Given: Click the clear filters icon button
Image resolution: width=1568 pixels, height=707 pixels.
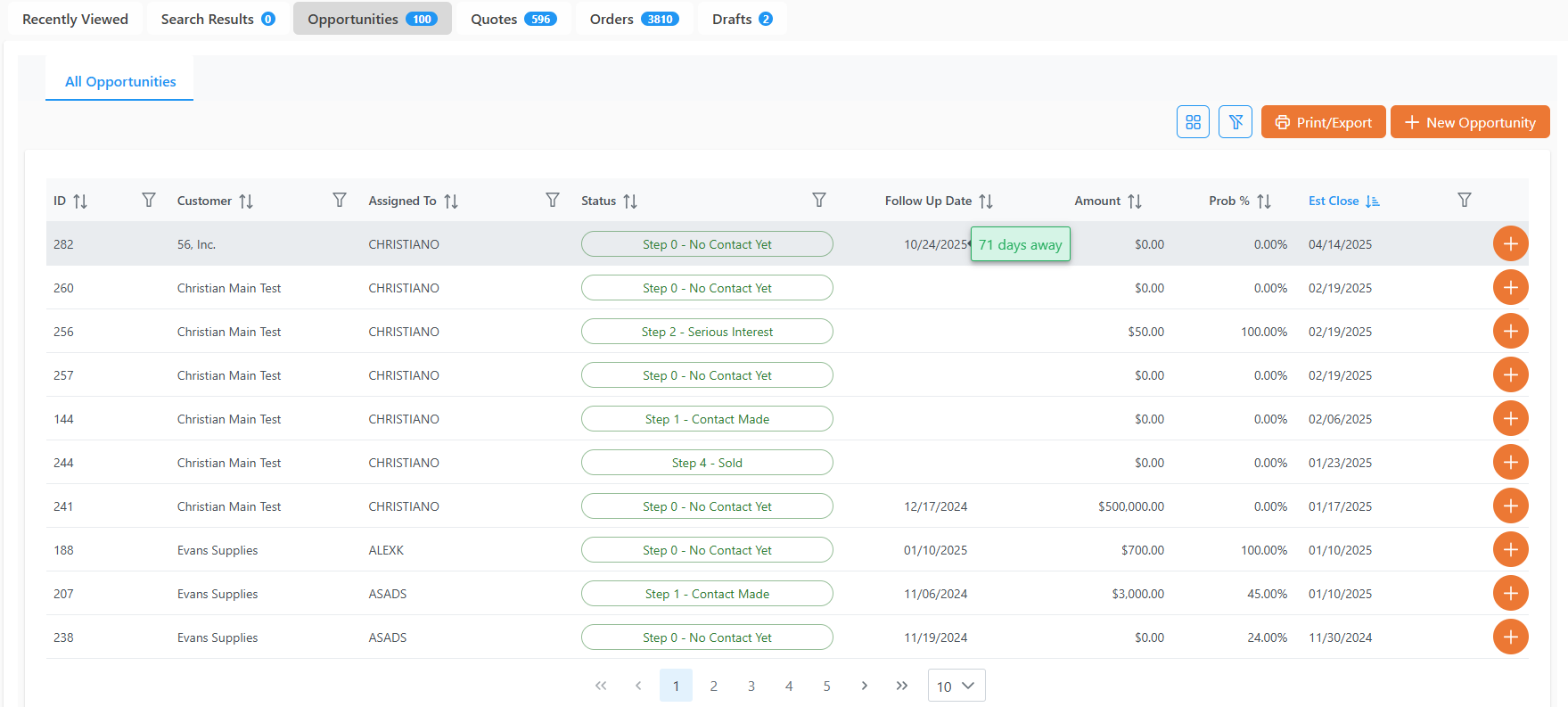Looking at the screenshot, I should [1236, 122].
